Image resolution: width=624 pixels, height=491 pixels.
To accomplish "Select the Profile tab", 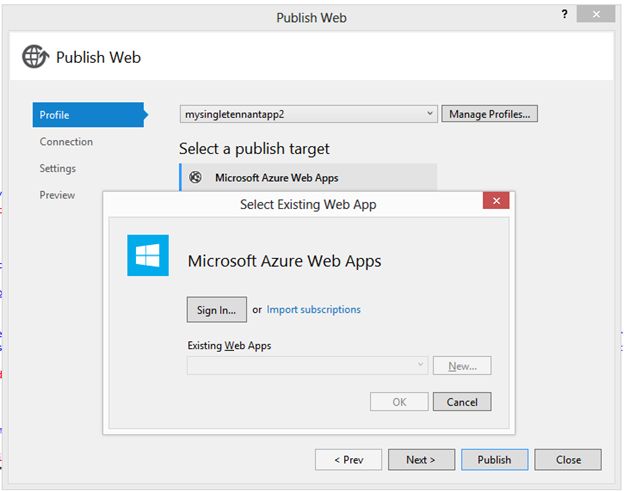I will point(88,115).
